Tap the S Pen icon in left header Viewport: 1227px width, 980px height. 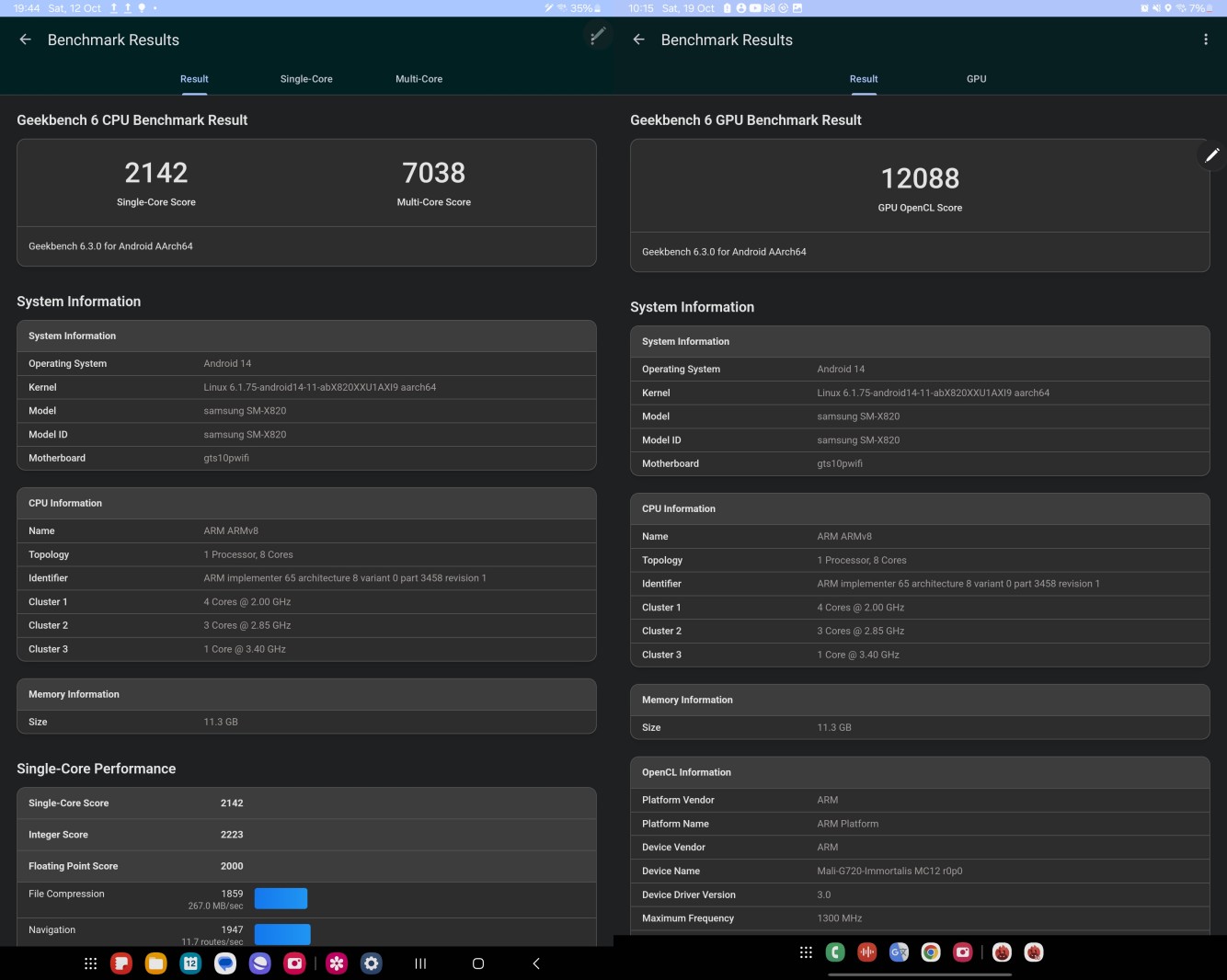tap(597, 36)
